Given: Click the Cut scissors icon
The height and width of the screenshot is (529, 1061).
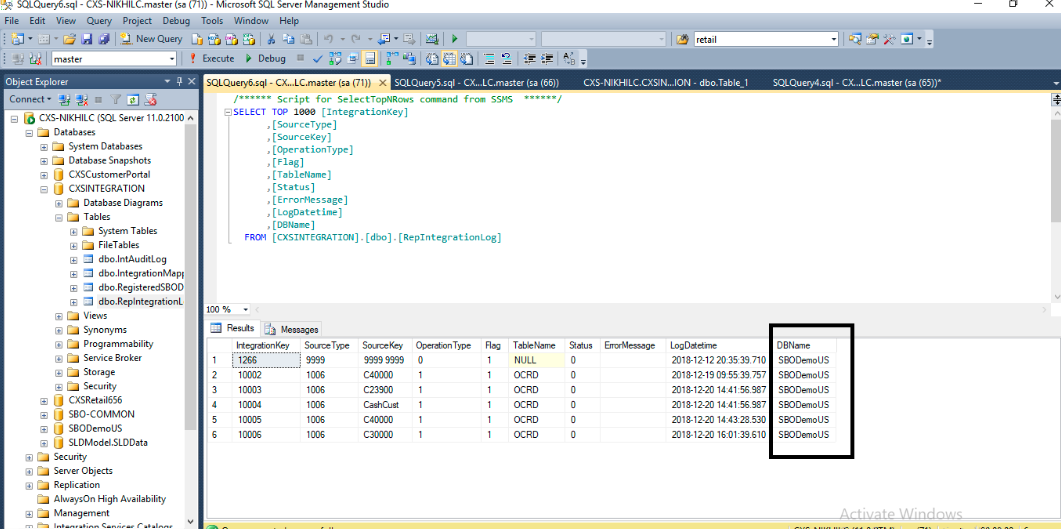Looking at the screenshot, I should pos(271,39).
